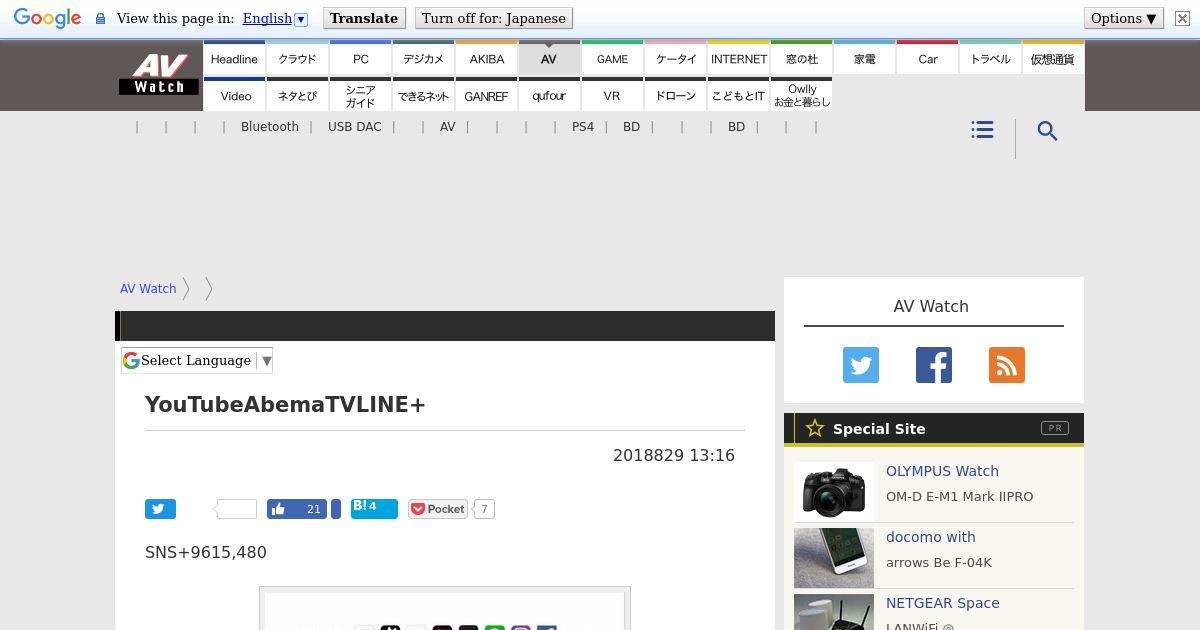This screenshot has width=1200, height=630.
Task: Open the こどもとIT tab
Action: click(738, 96)
